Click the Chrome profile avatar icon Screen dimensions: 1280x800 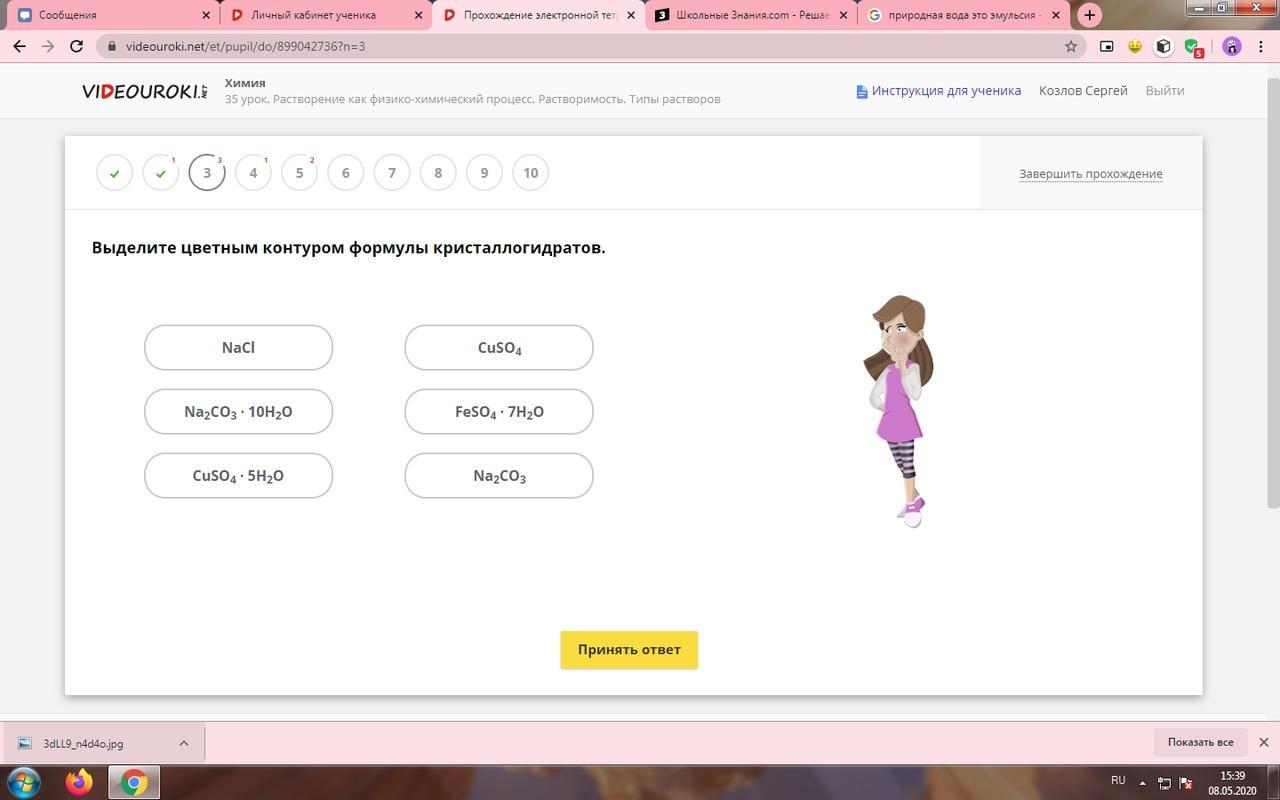pos(1231,46)
